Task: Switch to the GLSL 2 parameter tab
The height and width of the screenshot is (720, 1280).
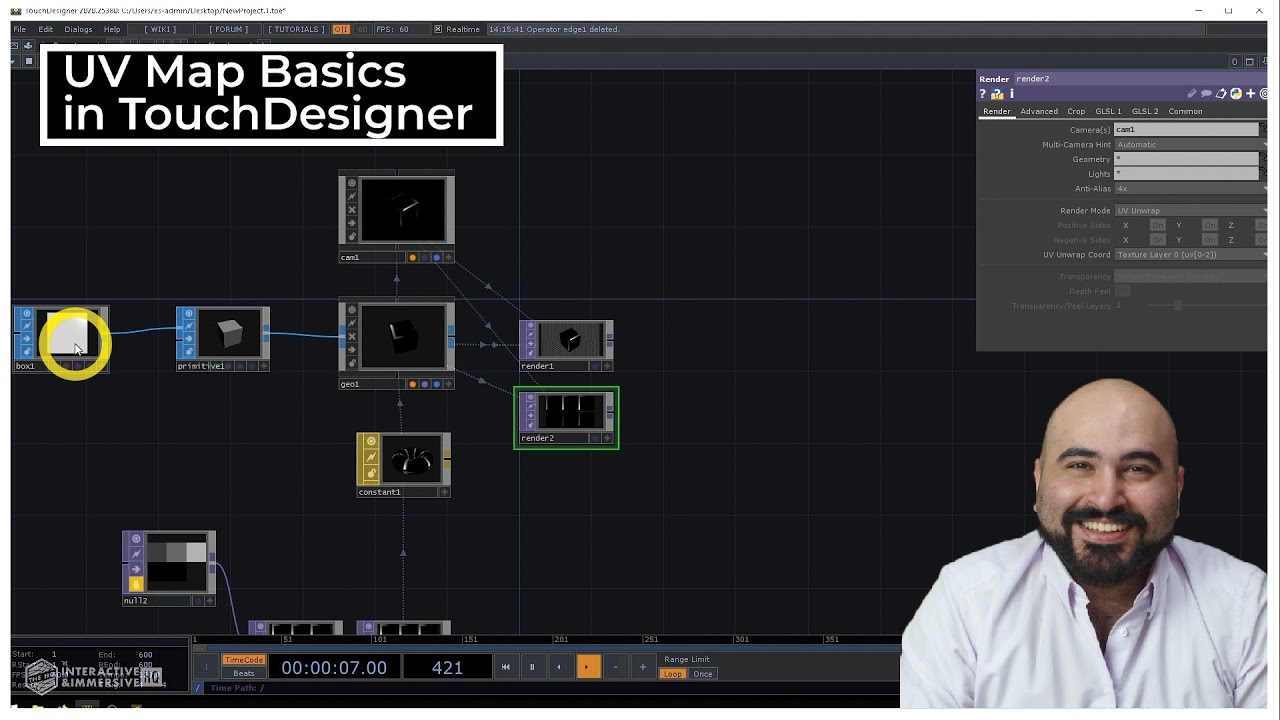Action: click(x=1145, y=111)
